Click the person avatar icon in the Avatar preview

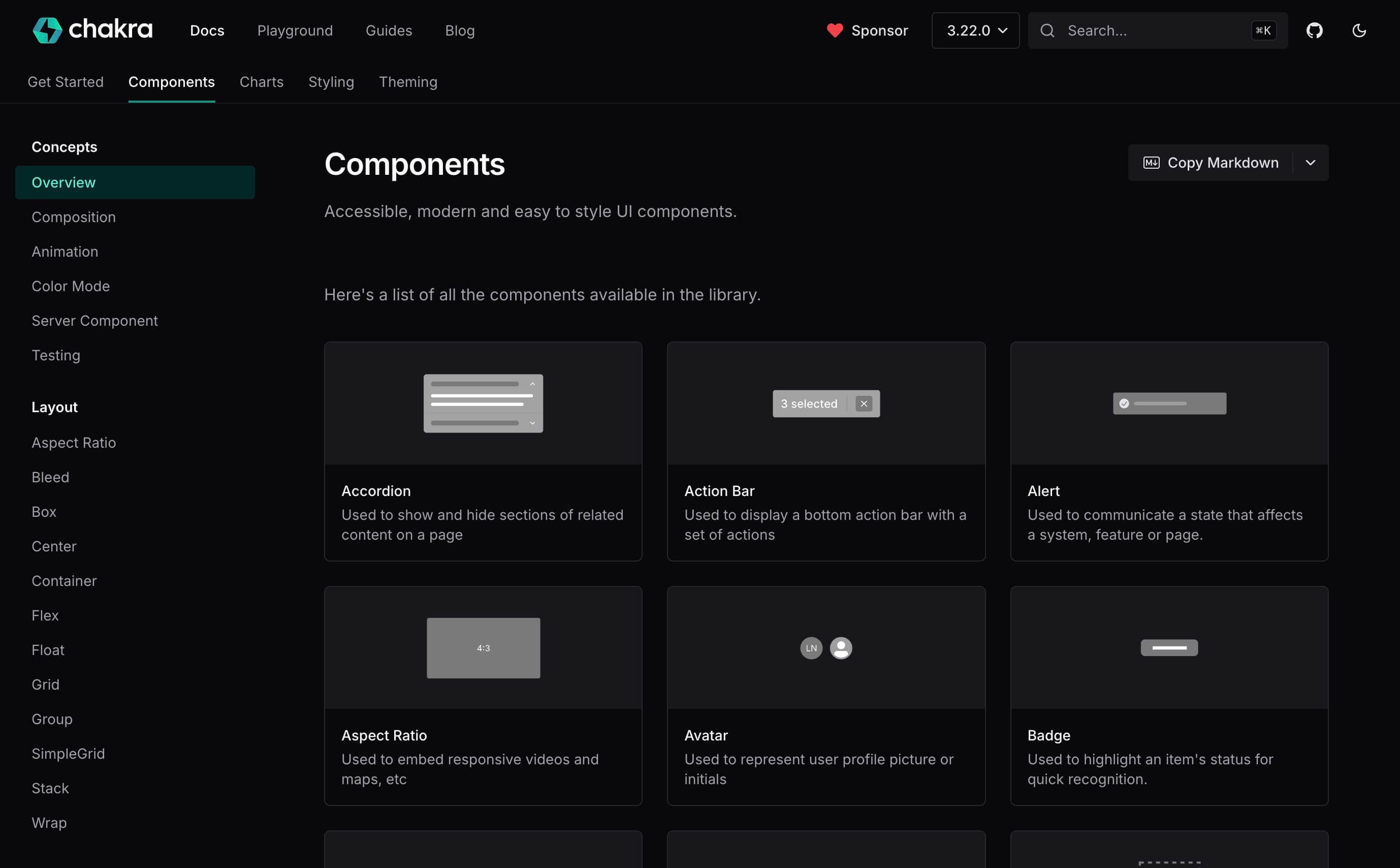[x=841, y=648]
